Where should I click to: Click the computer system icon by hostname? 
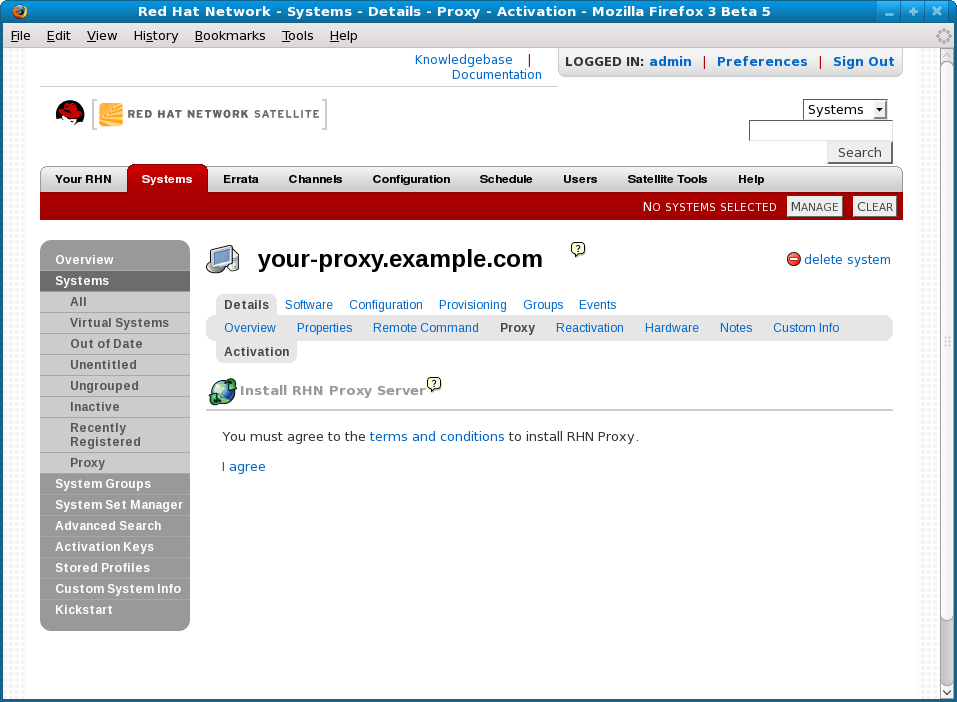click(223, 259)
